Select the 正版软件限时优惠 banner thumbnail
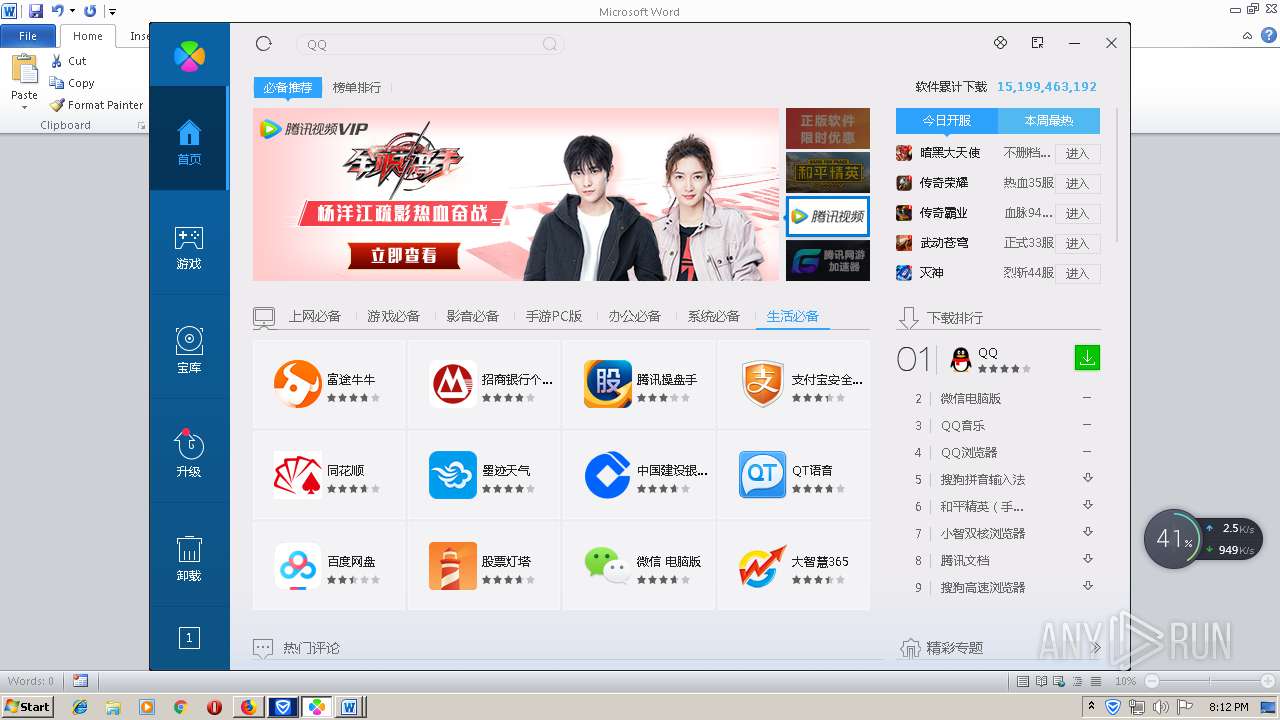 pyautogui.click(x=828, y=129)
